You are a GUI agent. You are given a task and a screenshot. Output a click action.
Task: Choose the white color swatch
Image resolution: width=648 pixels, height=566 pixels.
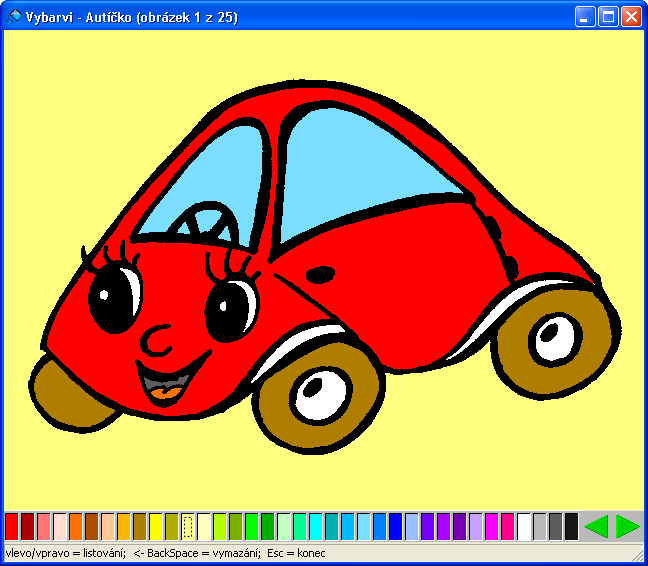pyautogui.click(x=524, y=526)
